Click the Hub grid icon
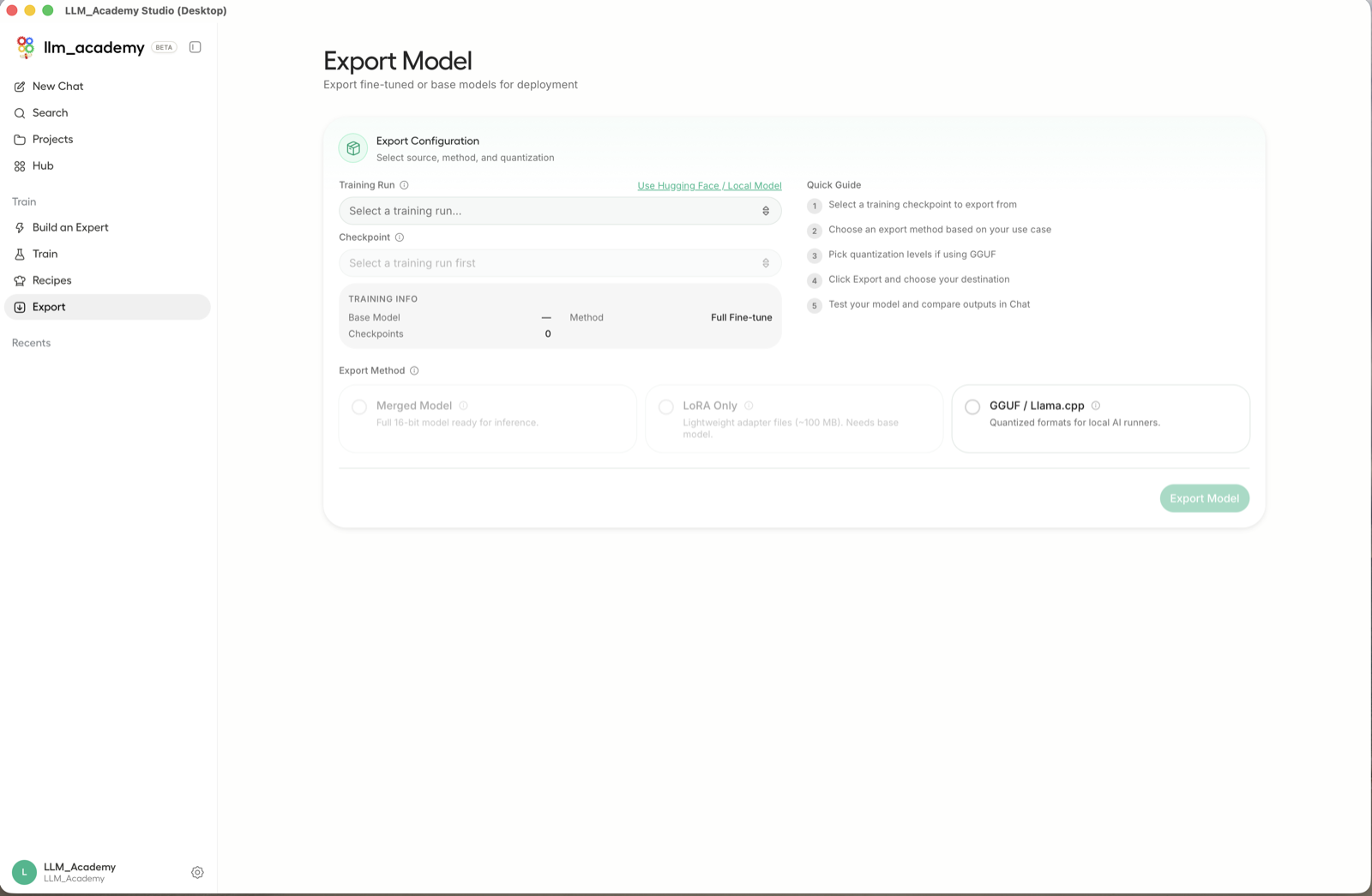 pyautogui.click(x=20, y=166)
